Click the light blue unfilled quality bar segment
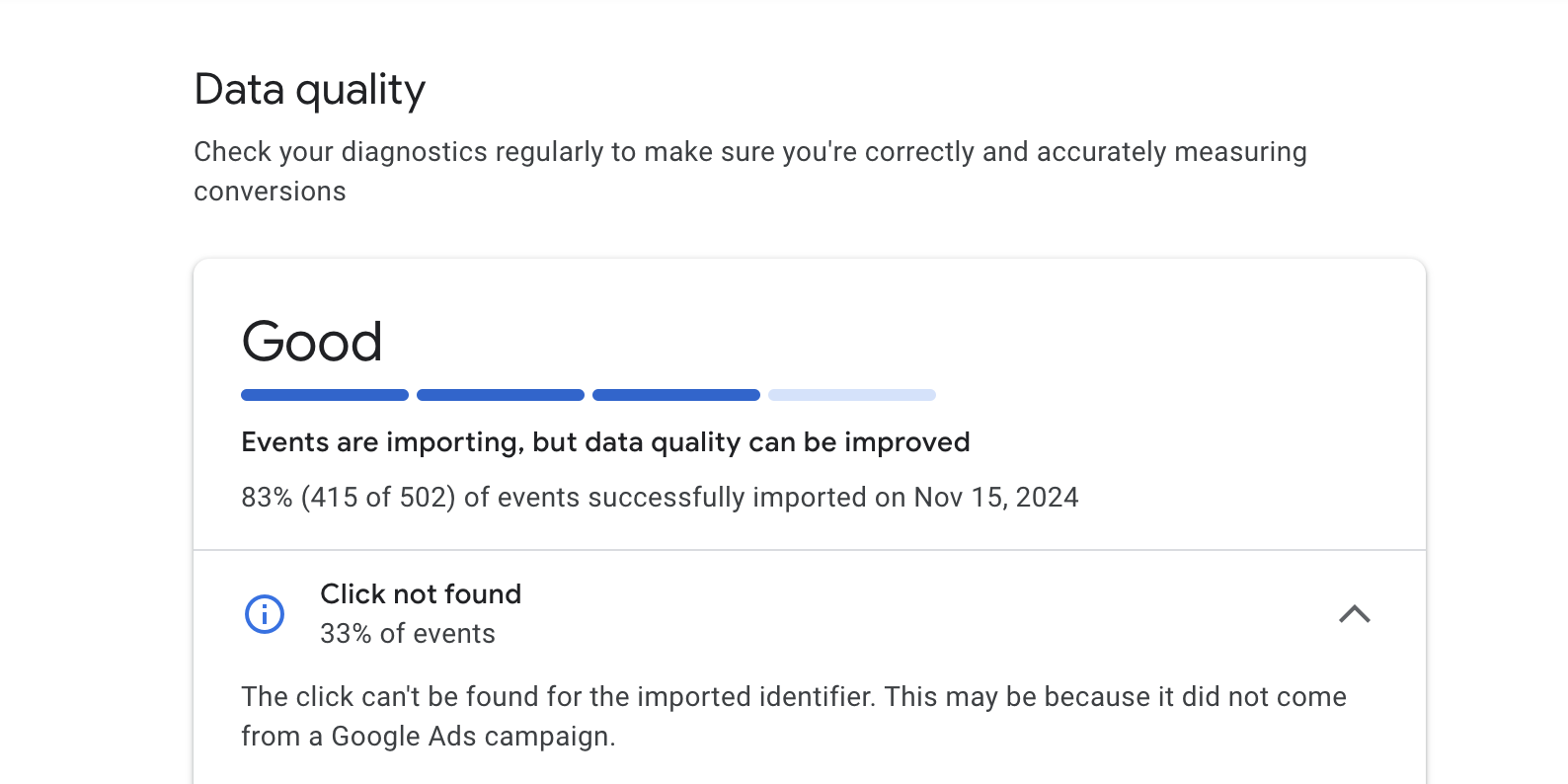1568x784 pixels. click(852, 395)
